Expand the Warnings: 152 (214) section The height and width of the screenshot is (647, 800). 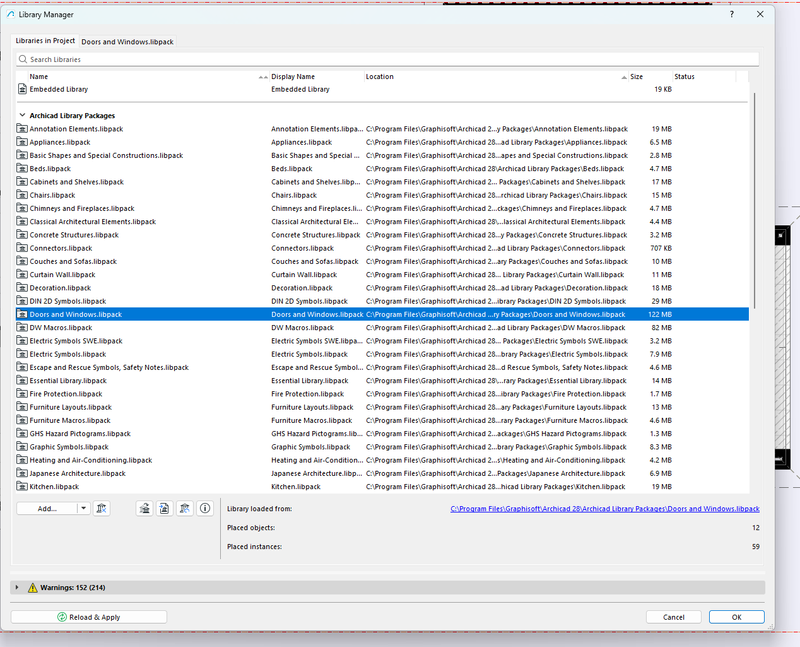point(17,588)
